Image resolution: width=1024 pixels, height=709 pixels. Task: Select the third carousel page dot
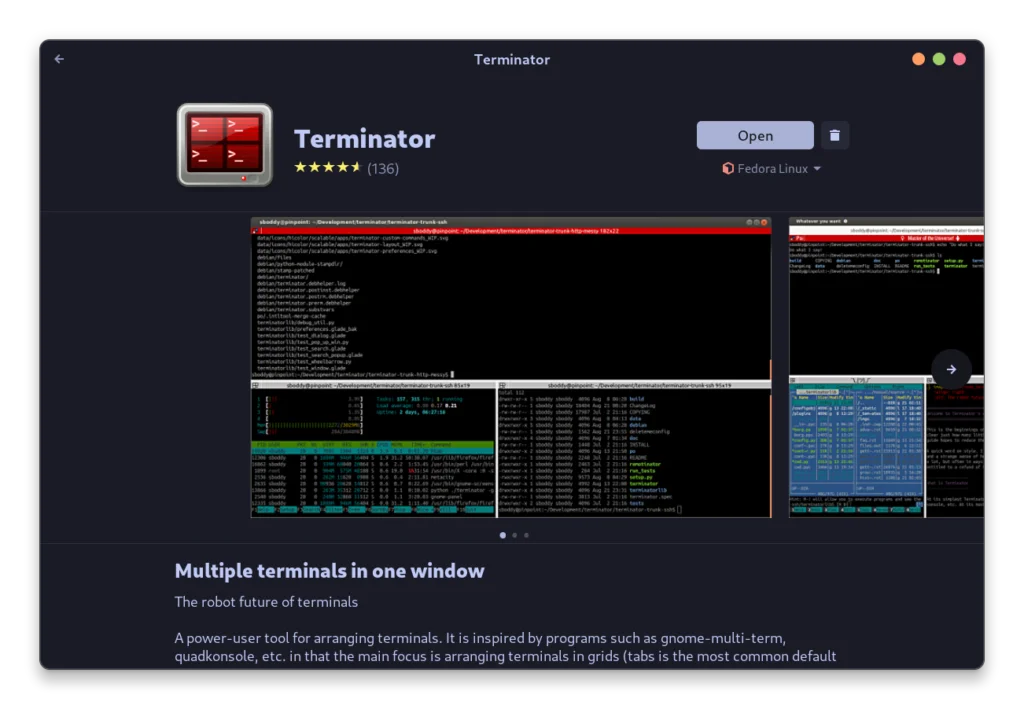click(x=526, y=535)
